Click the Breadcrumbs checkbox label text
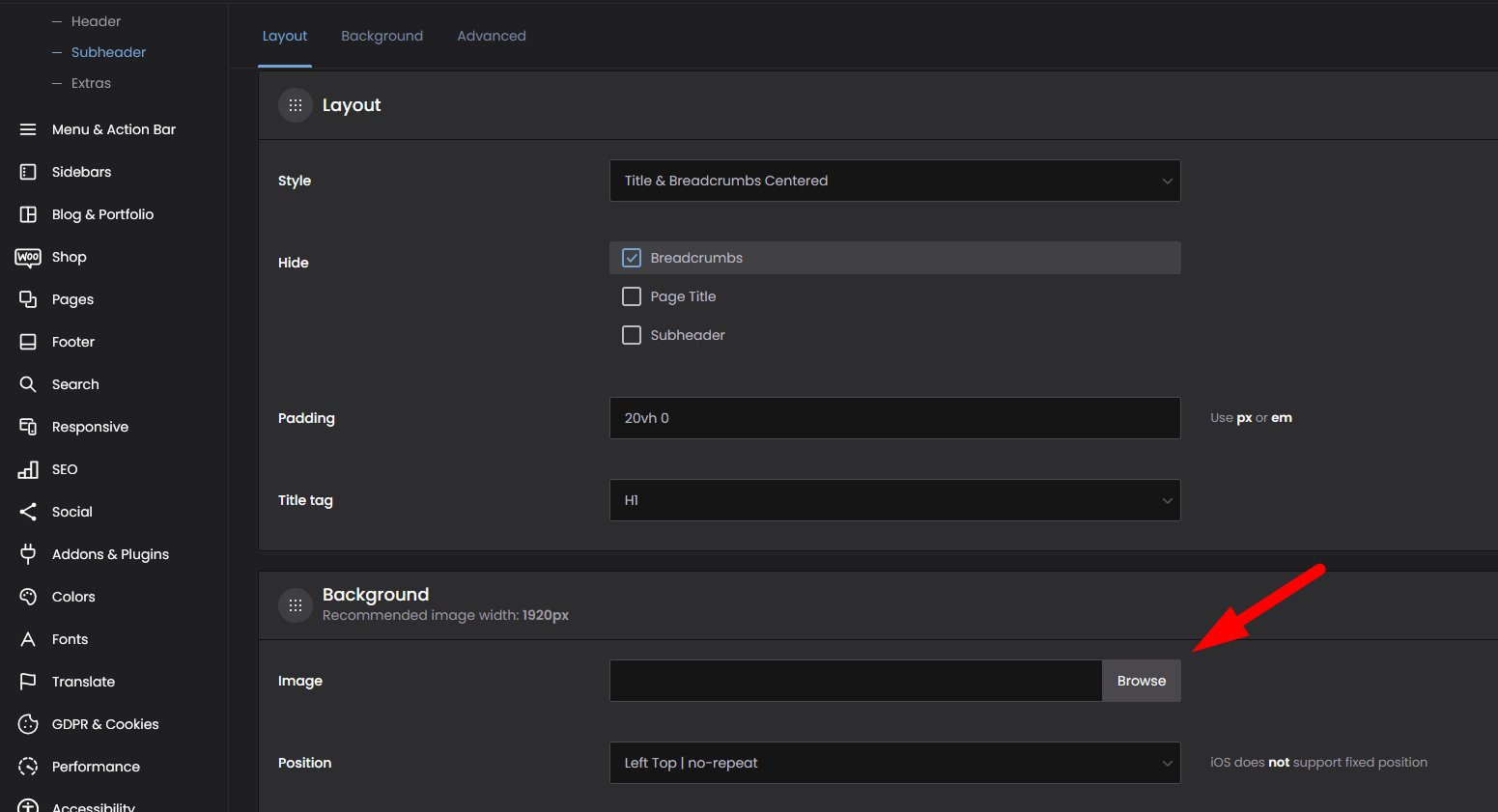This screenshot has height=812, width=1498. point(696,258)
